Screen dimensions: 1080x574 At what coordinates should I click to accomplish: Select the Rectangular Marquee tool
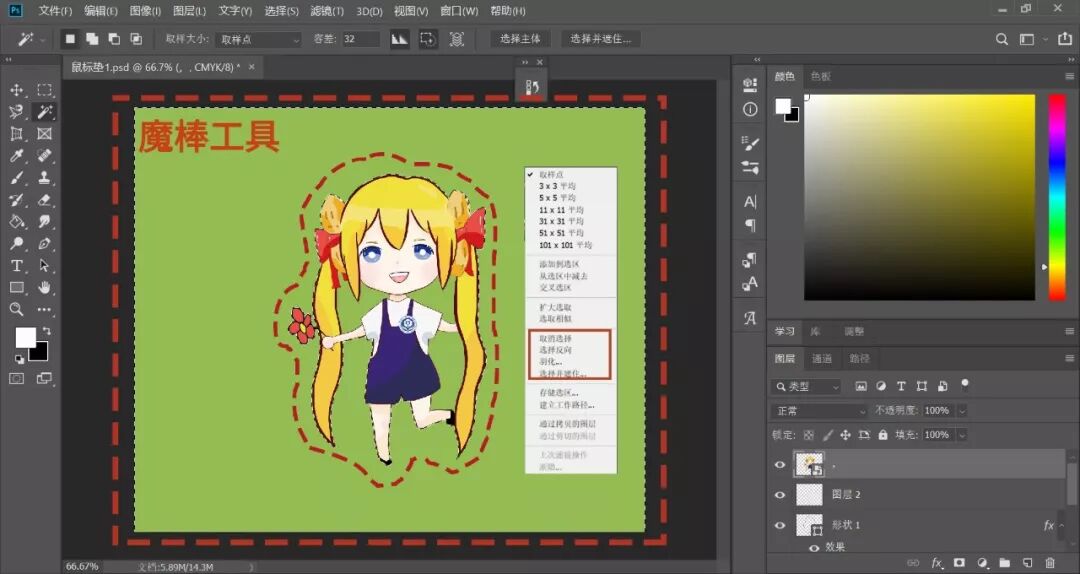[x=44, y=90]
